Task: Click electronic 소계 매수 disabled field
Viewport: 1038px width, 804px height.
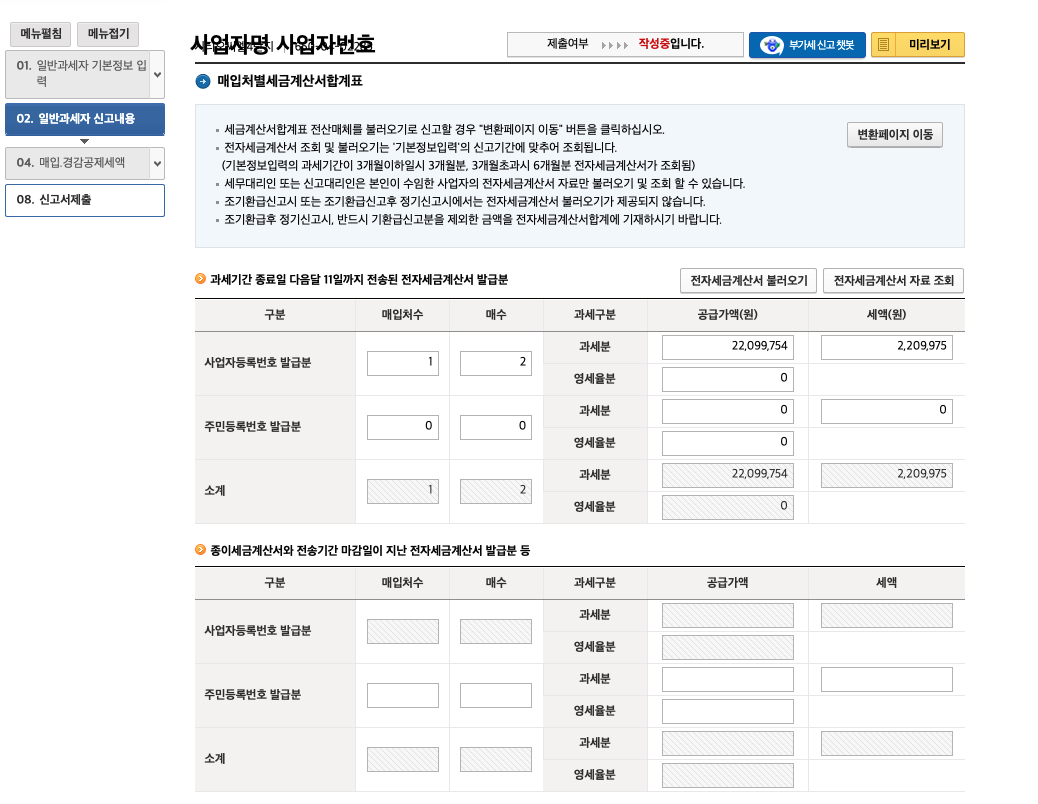Action: pos(496,491)
